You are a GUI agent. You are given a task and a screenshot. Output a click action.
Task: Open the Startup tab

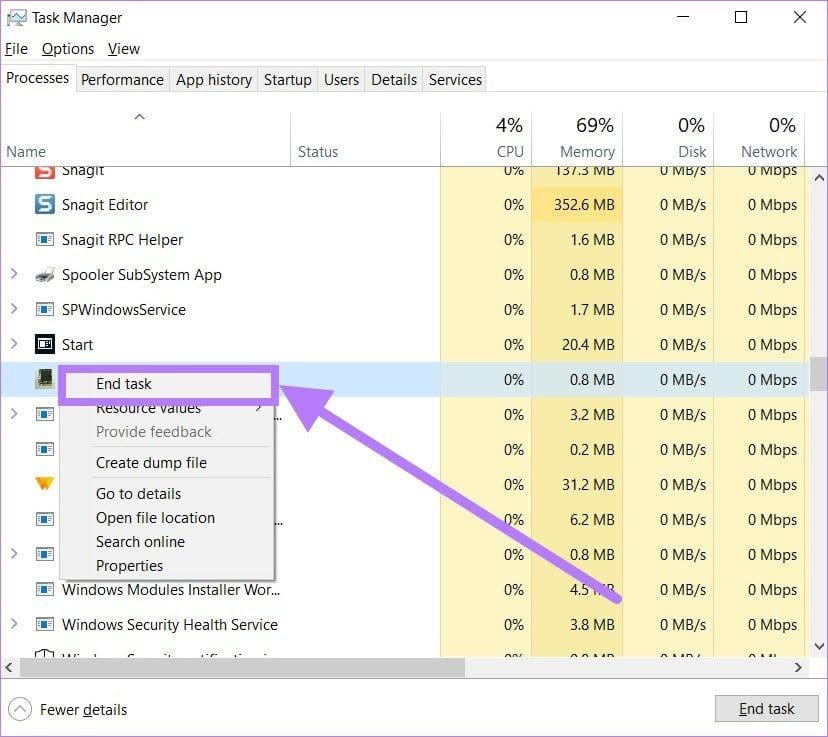click(x=287, y=80)
